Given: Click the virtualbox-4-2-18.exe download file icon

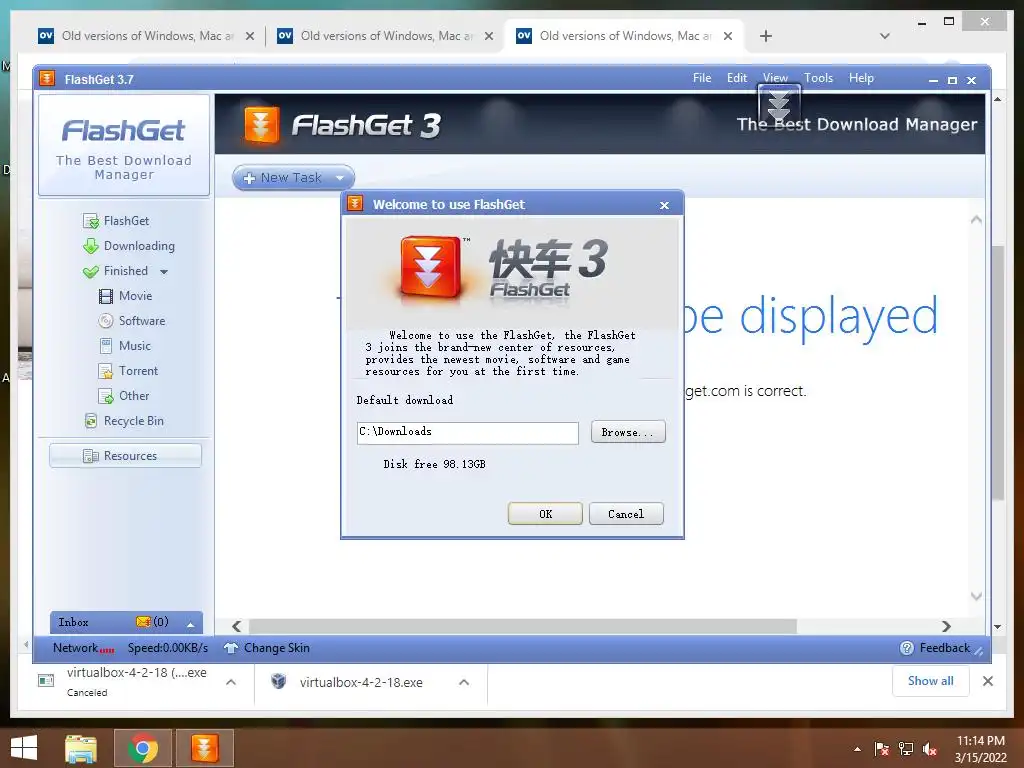Looking at the screenshot, I should coord(279,682).
